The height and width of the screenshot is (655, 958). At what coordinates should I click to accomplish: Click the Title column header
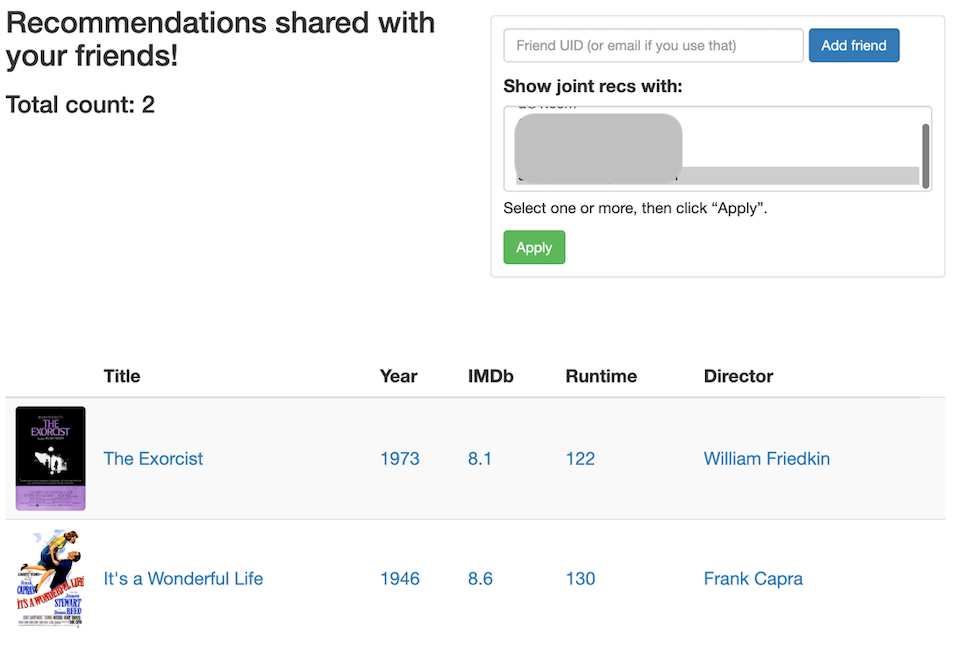tap(122, 377)
